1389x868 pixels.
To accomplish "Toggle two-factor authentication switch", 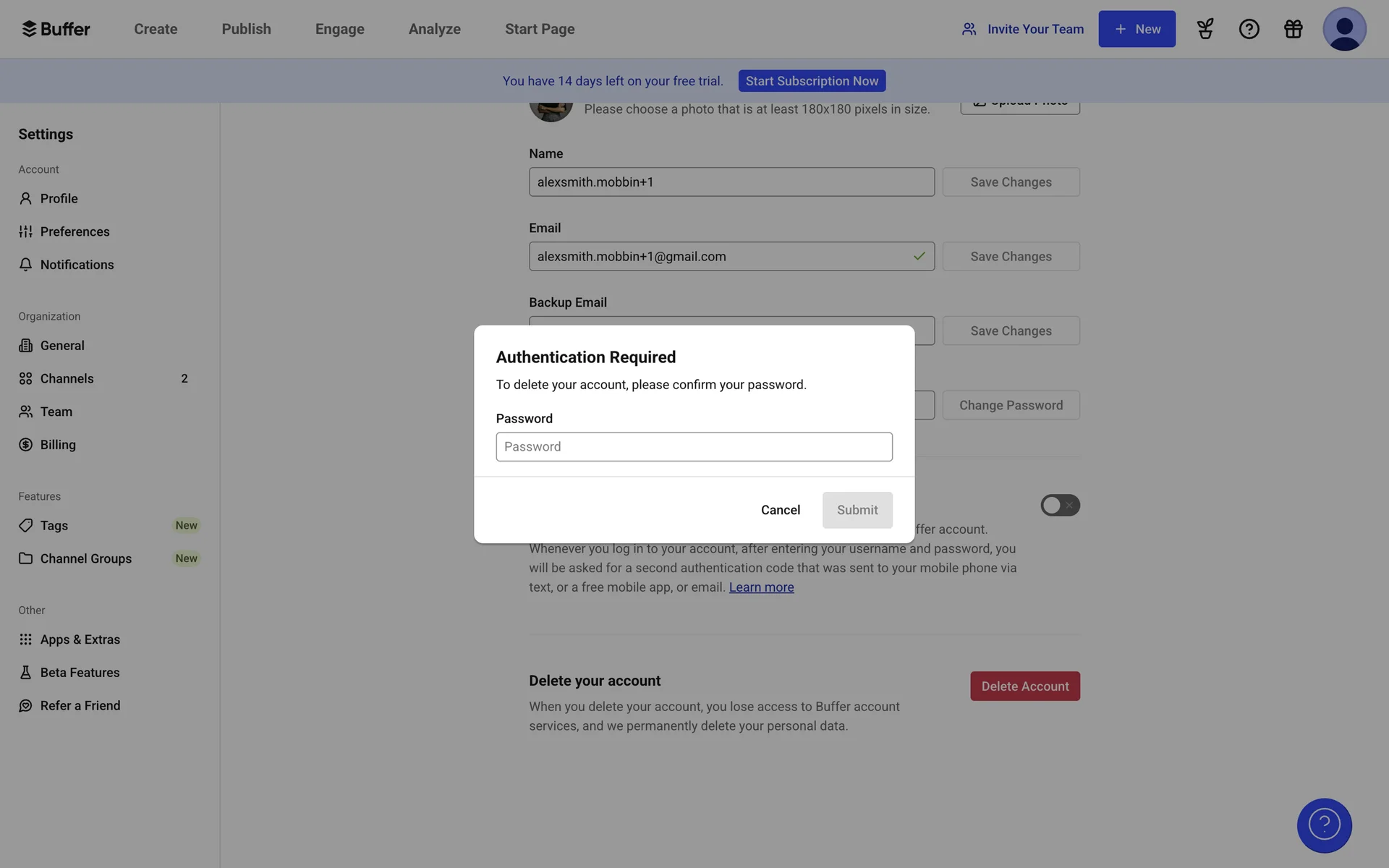I will pyautogui.click(x=1060, y=505).
